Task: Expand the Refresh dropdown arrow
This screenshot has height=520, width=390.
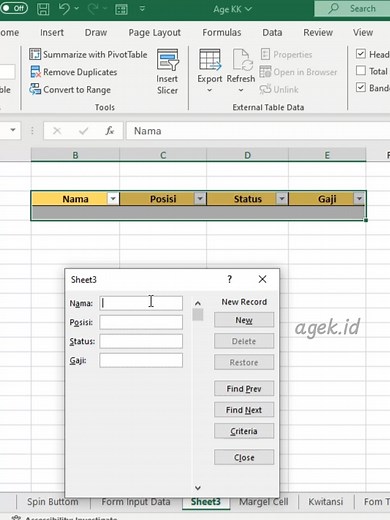Action: (x=241, y=90)
